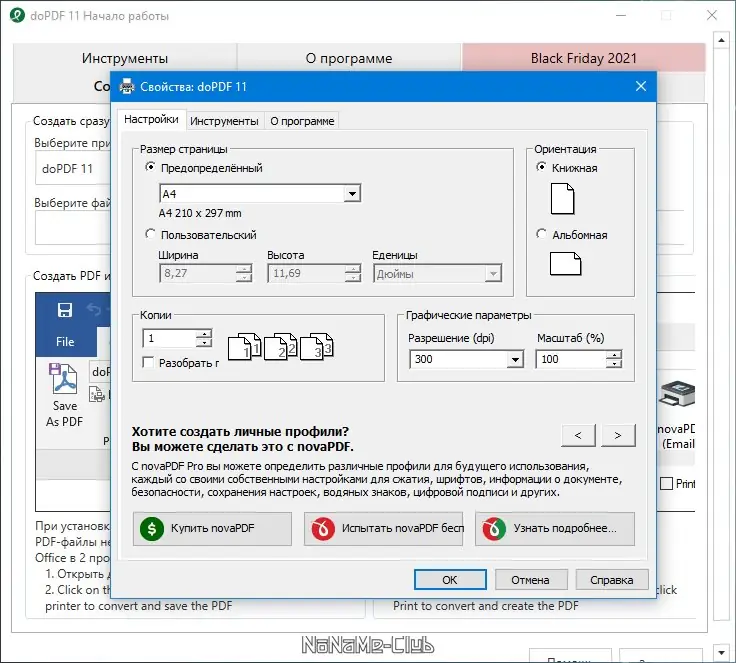Open the Black Friday 2021 tab
This screenshot has height=663, width=736.
(583, 58)
